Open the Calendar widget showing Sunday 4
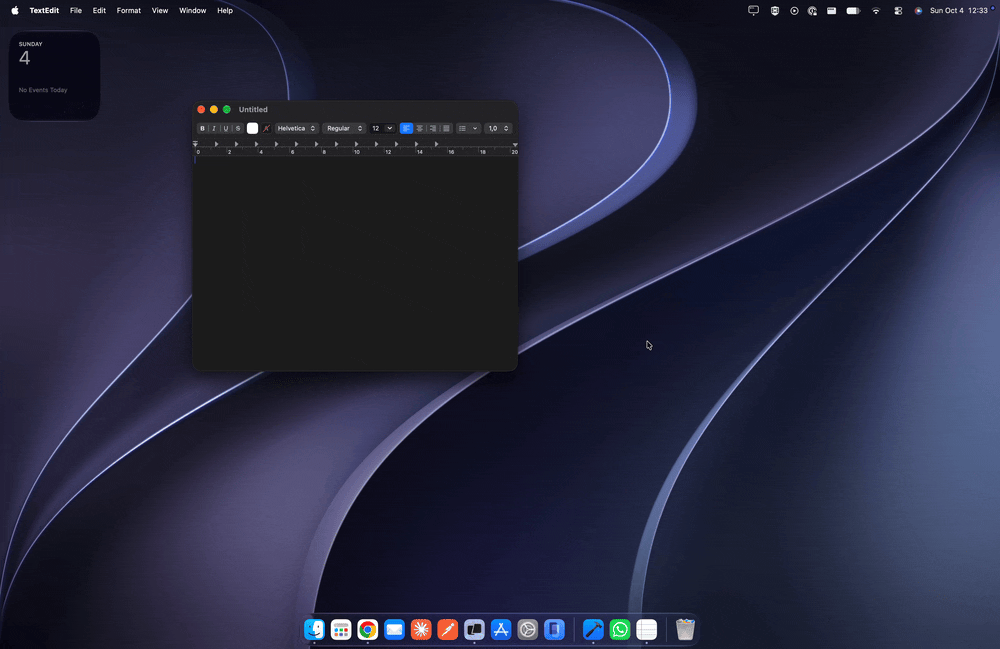This screenshot has height=649, width=1000. click(x=54, y=76)
